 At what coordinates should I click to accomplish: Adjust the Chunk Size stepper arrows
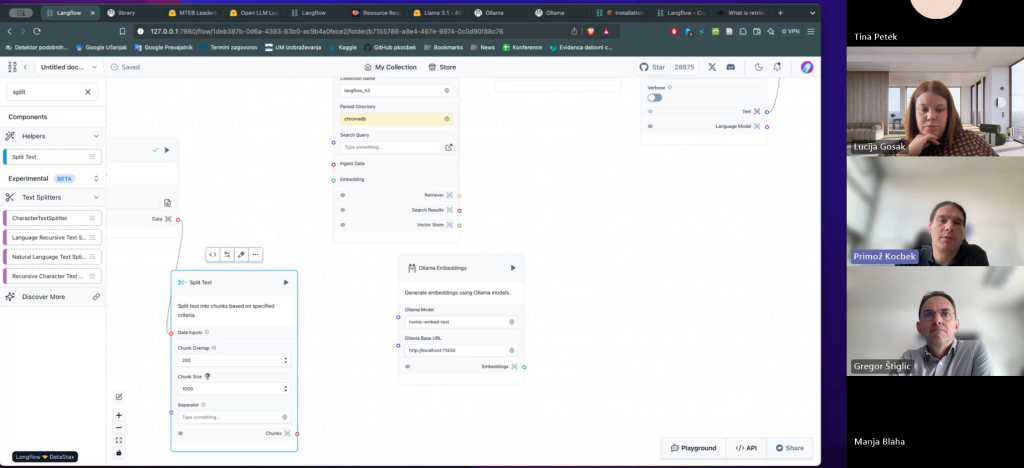click(285, 389)
